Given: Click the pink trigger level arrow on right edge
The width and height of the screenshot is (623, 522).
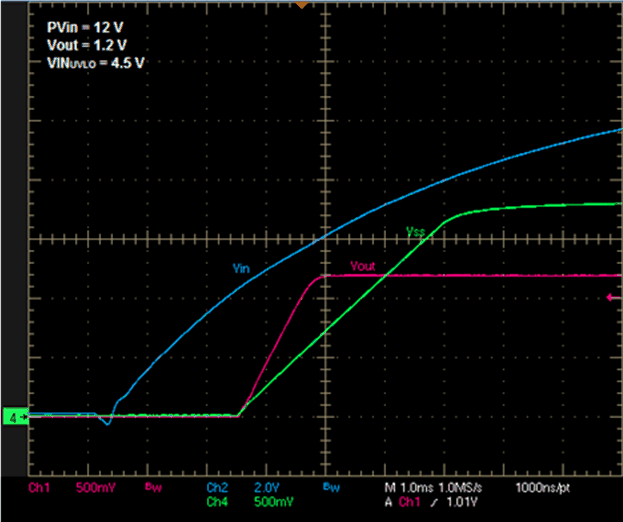Looking at the screenshot, I should click(x=614, y=297).
